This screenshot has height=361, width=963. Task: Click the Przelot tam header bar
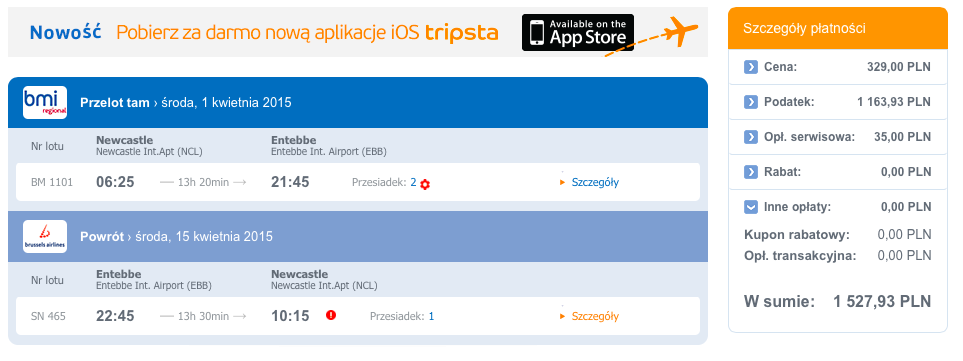pyautogui.click(x=357, y=103)
